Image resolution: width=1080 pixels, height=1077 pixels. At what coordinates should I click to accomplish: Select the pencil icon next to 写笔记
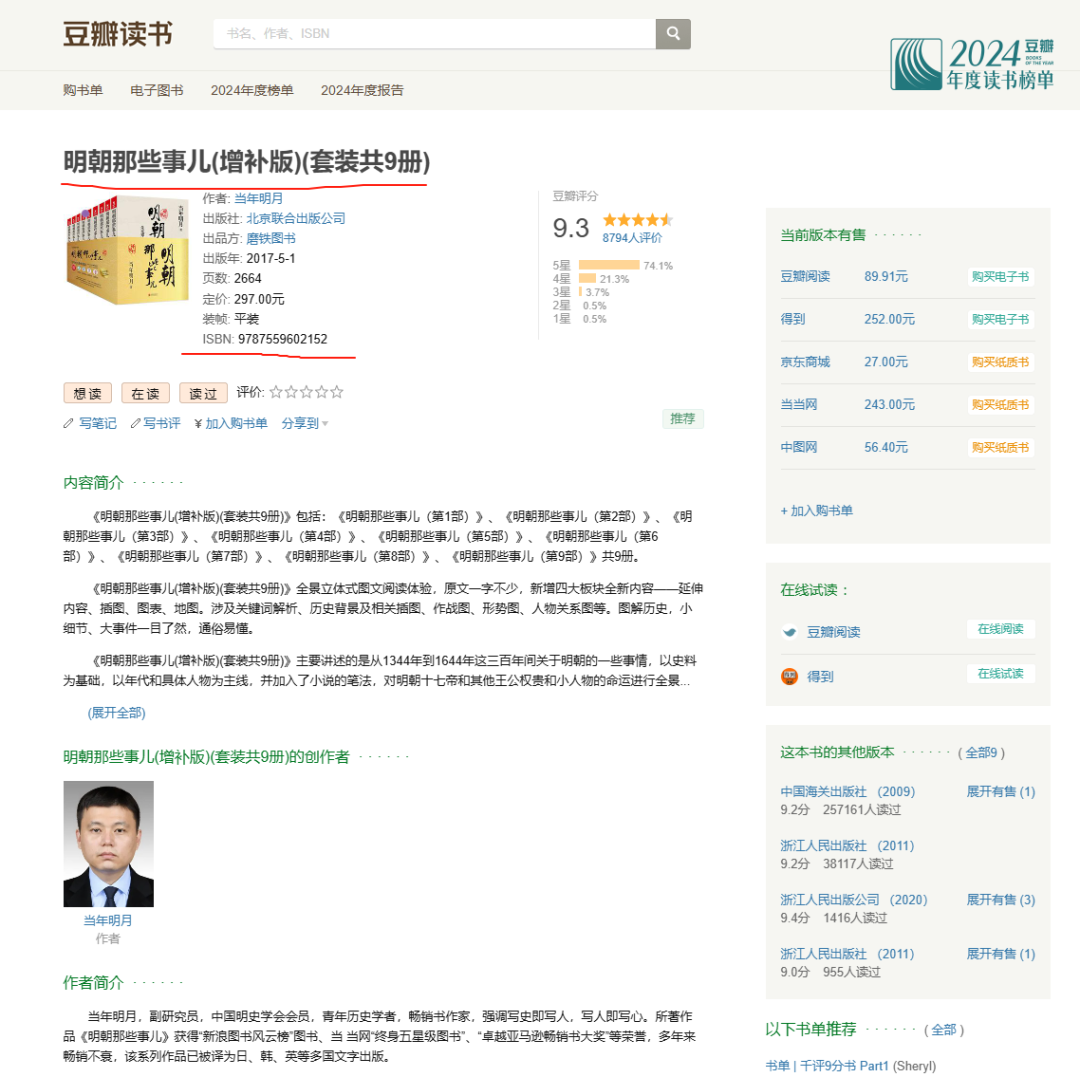pos(67,423)
